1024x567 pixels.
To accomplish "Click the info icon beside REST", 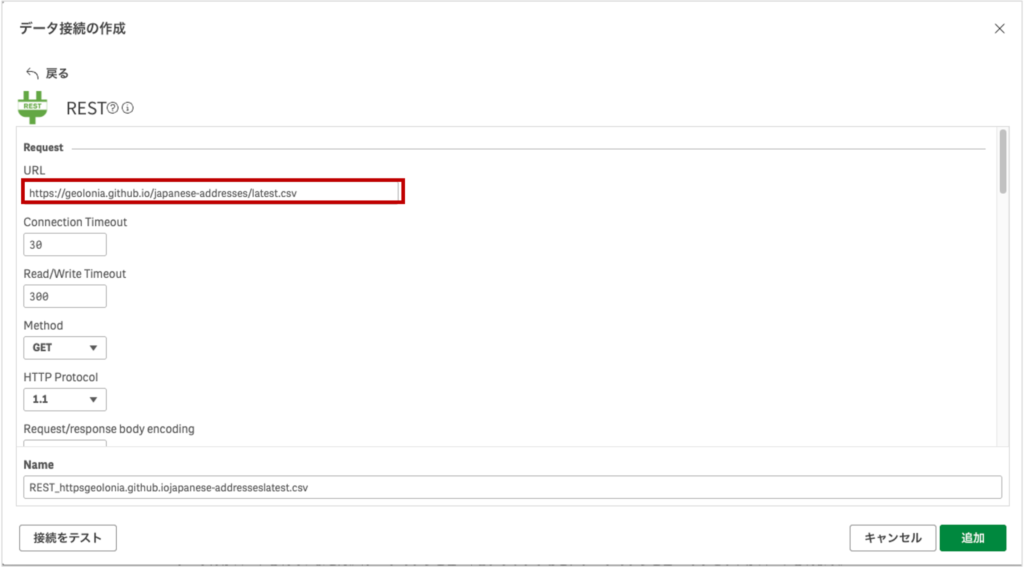I will coord(128,108).
